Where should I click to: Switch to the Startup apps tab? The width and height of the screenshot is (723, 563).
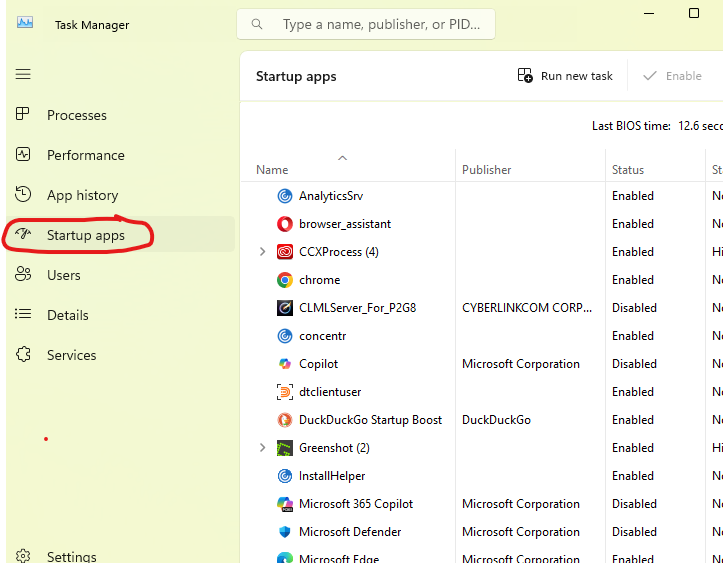85,235
